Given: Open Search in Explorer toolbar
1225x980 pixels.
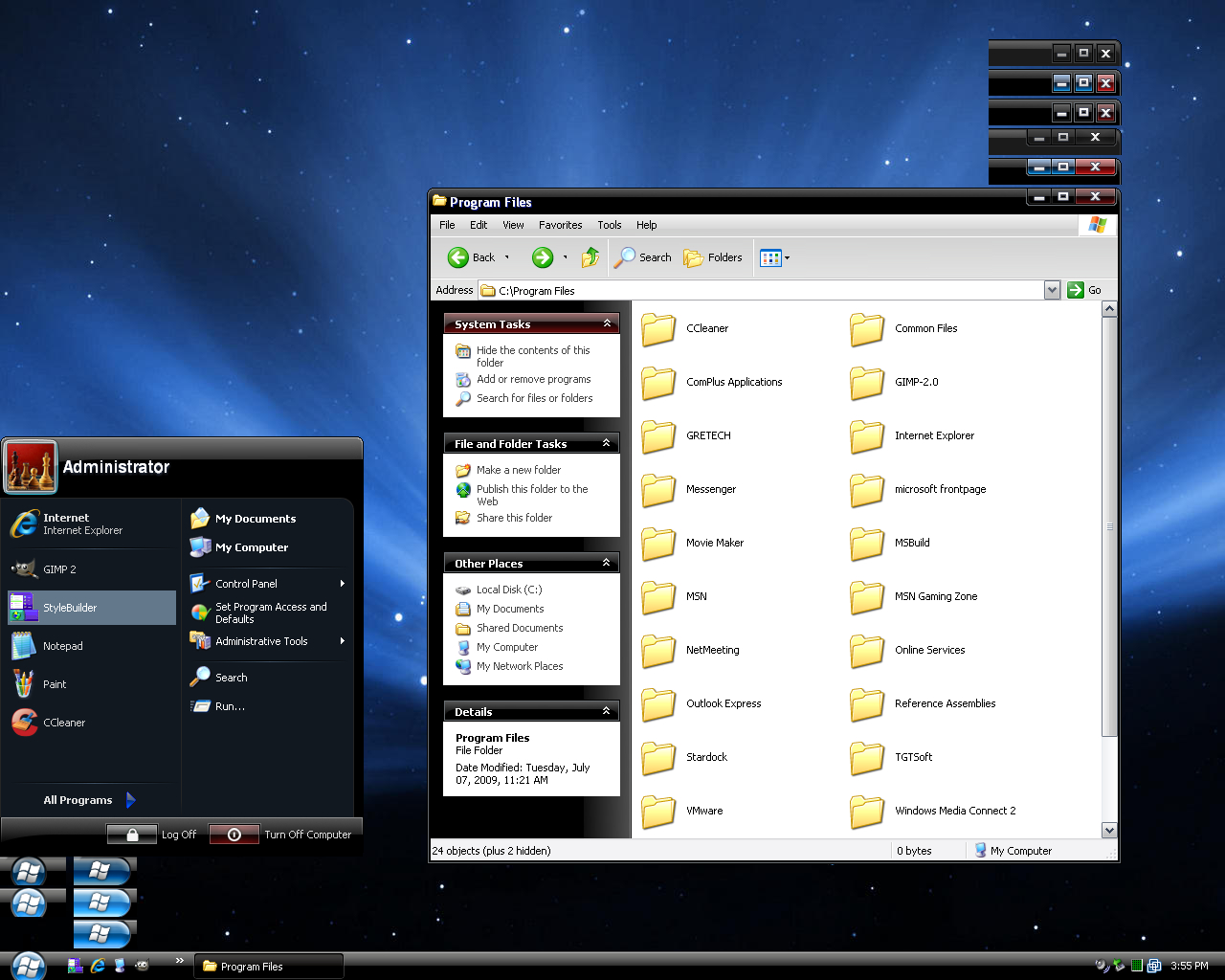Looking at the screenshot, I should [643, 257].
